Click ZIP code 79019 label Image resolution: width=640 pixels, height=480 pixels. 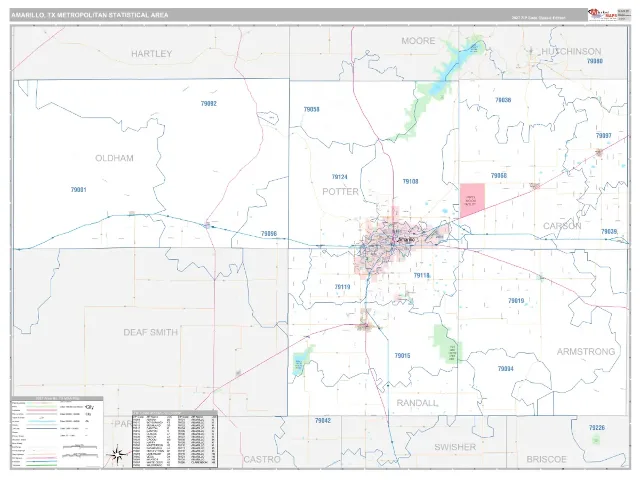[516, 301]
